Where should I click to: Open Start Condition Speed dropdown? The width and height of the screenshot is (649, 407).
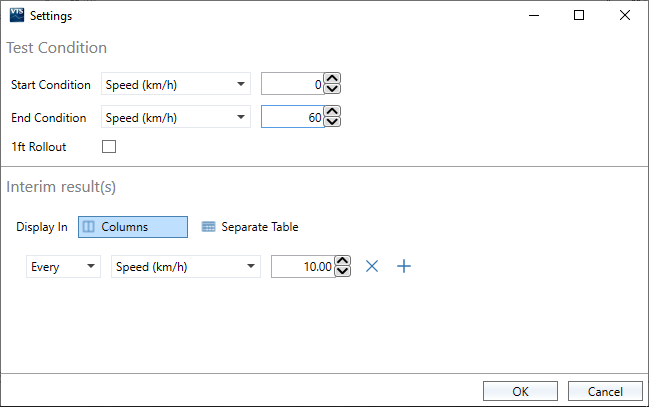[176, 85]
